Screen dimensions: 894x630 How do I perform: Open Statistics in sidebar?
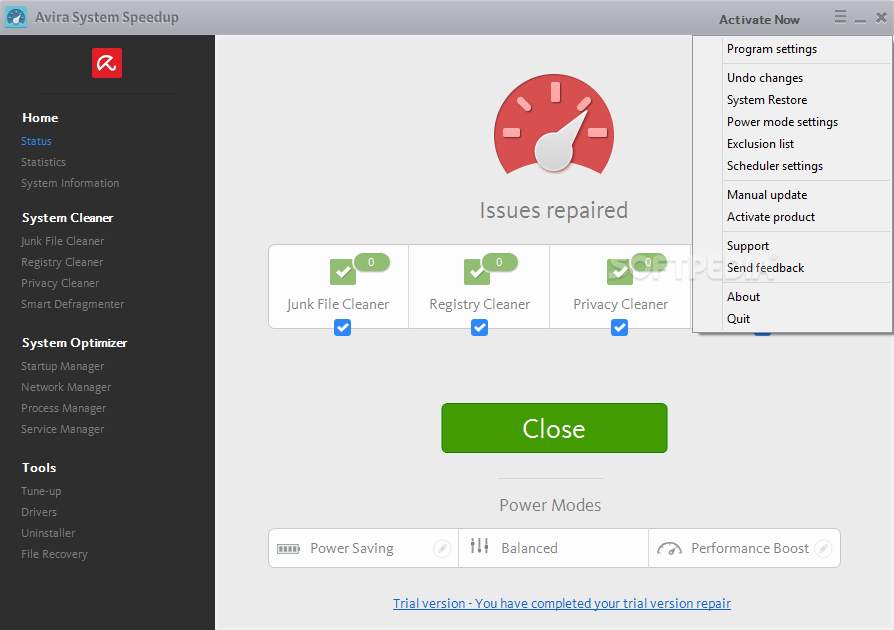coord(43,162)
